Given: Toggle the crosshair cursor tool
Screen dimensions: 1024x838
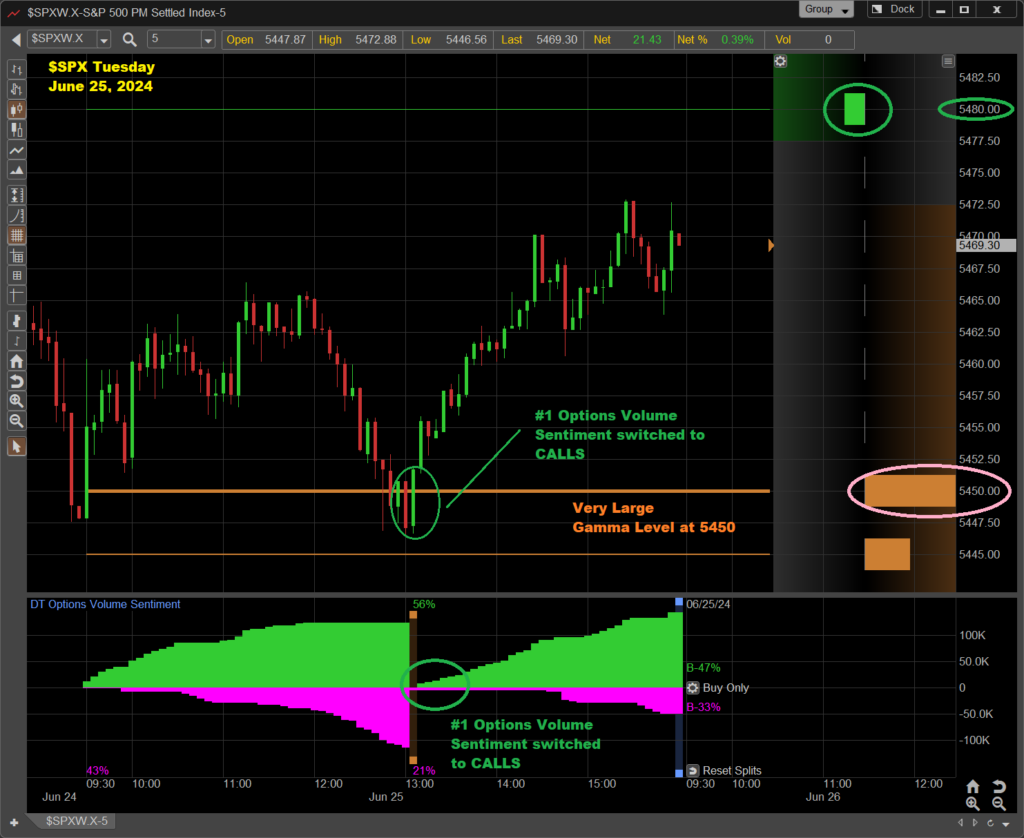Looking at the screenshot, I should point(16,295).
